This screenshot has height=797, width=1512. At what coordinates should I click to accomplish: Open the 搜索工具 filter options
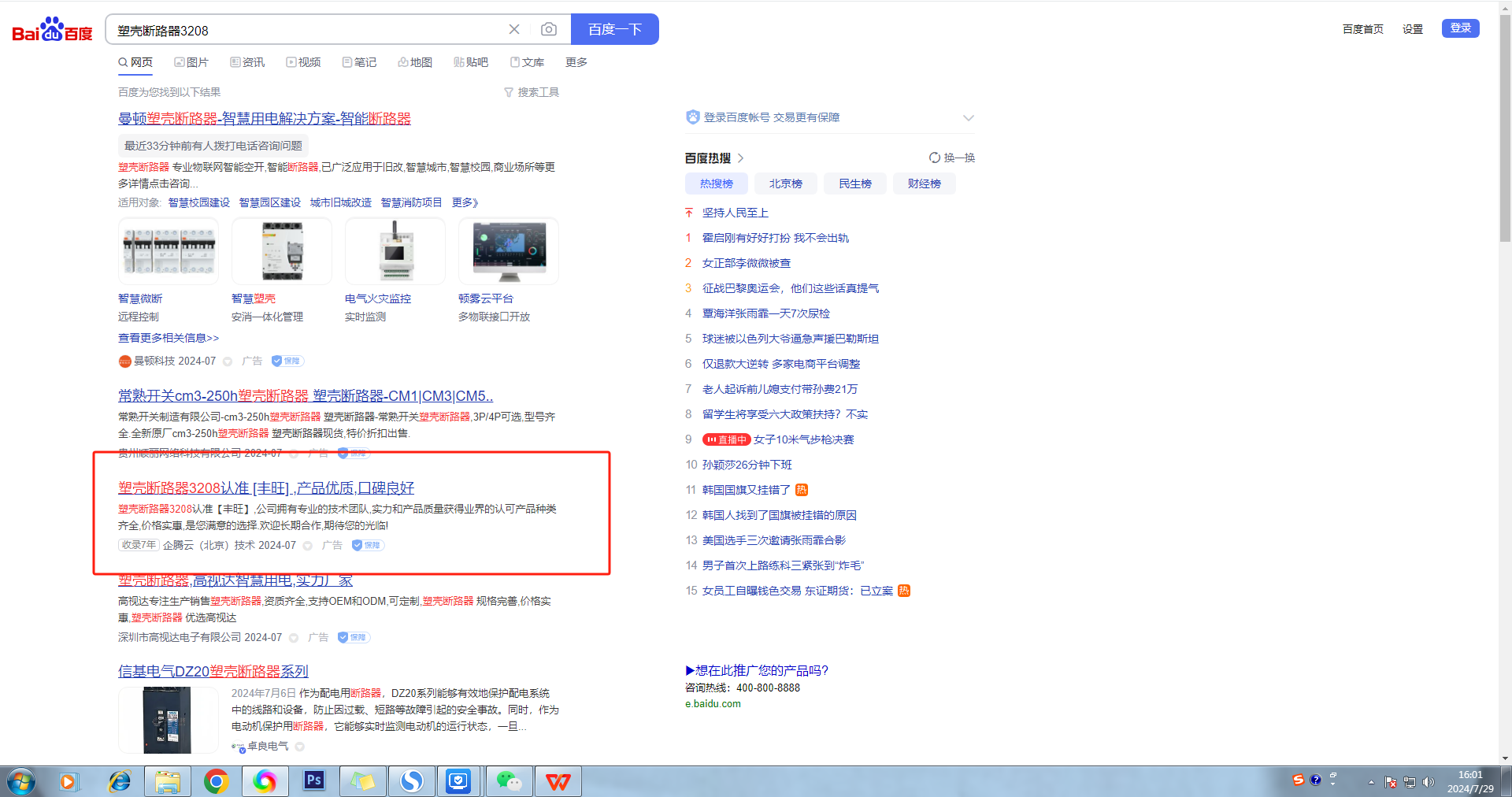pos(532,92)
